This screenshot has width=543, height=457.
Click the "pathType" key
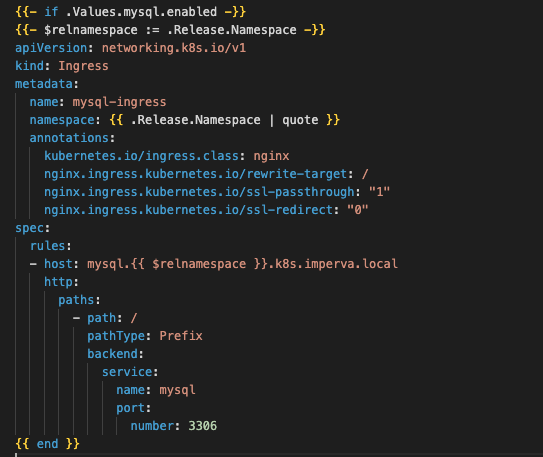tap(116, 336)
